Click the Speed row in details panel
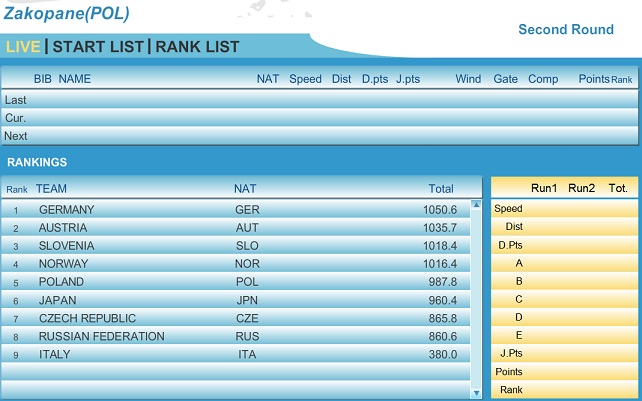The image size is (642, 401). point(564,208)
